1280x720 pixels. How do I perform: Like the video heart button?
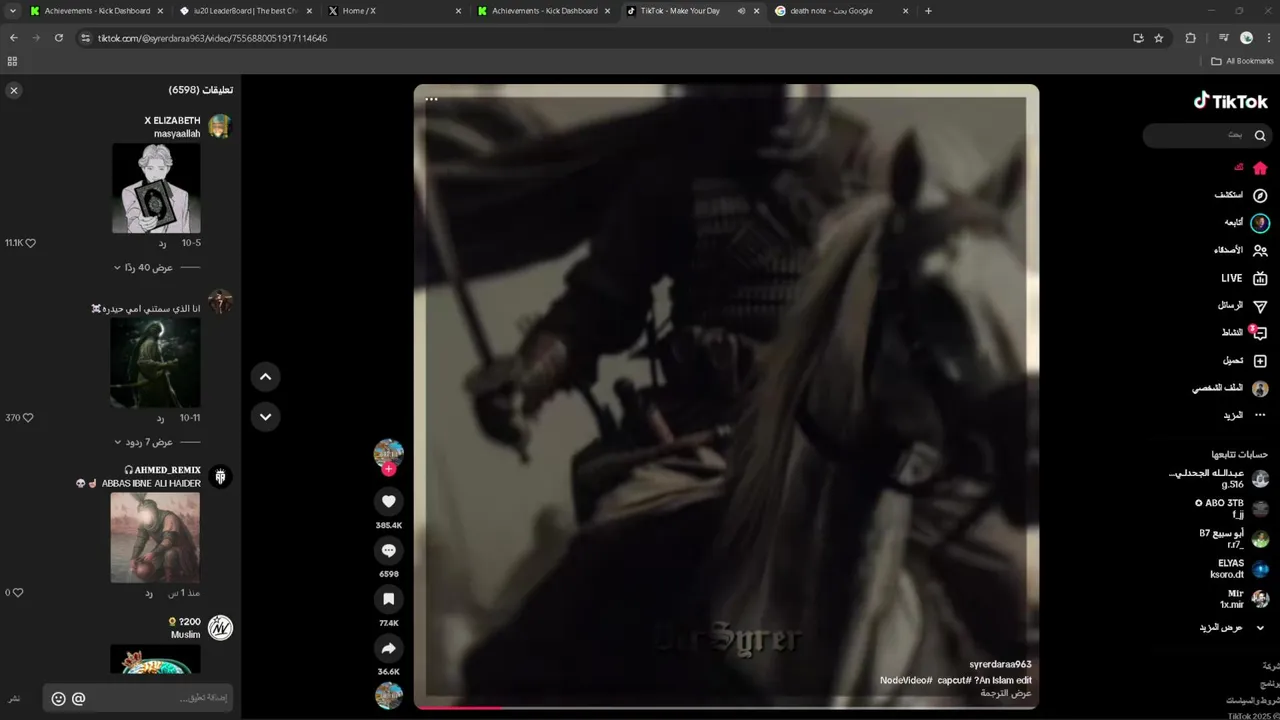tap(389, 501)
